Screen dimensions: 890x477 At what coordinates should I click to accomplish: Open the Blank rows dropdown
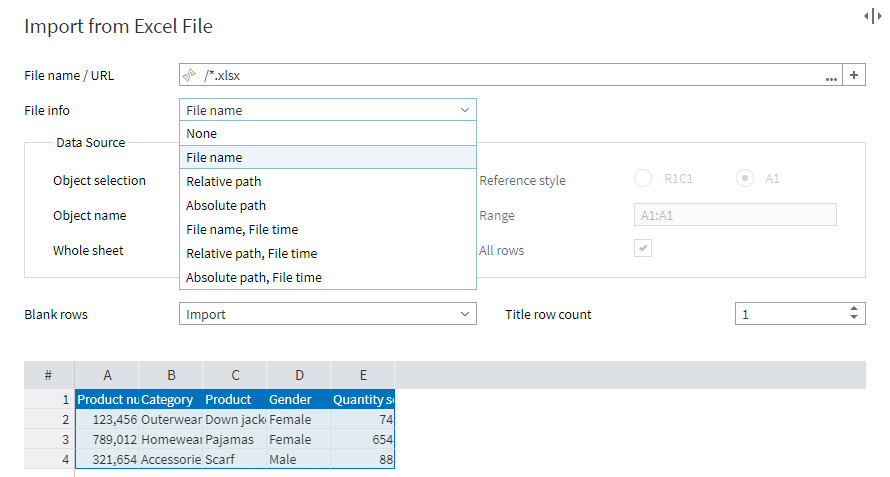tap(327, 314)
